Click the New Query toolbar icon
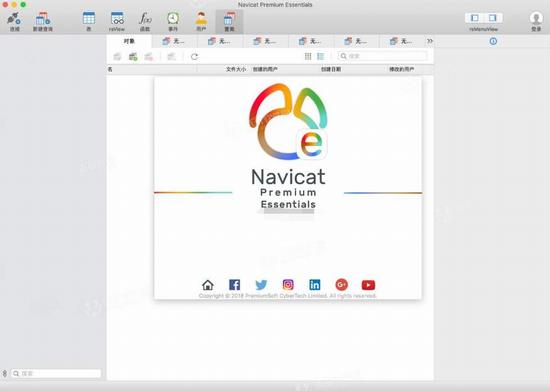The height and width of the screenshot is (391, 550). coord(43,19)
